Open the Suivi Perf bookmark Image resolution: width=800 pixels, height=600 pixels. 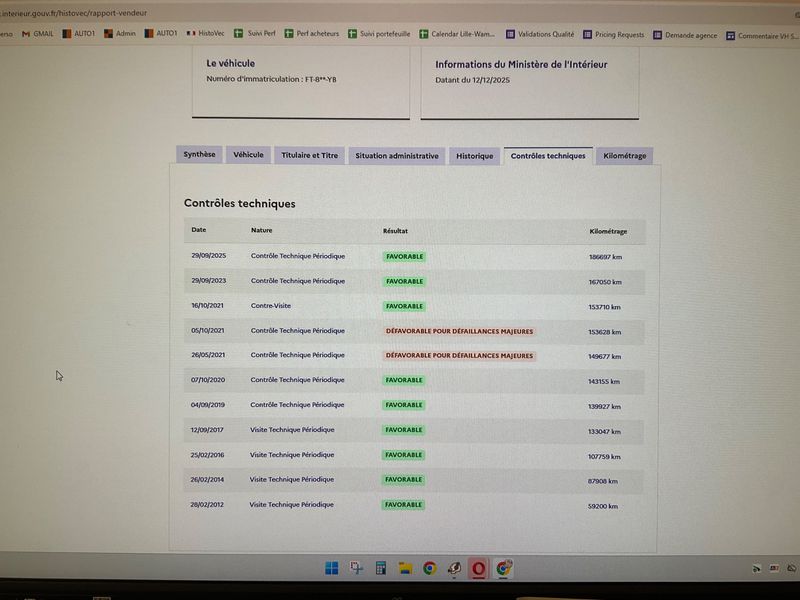point(255,33)
